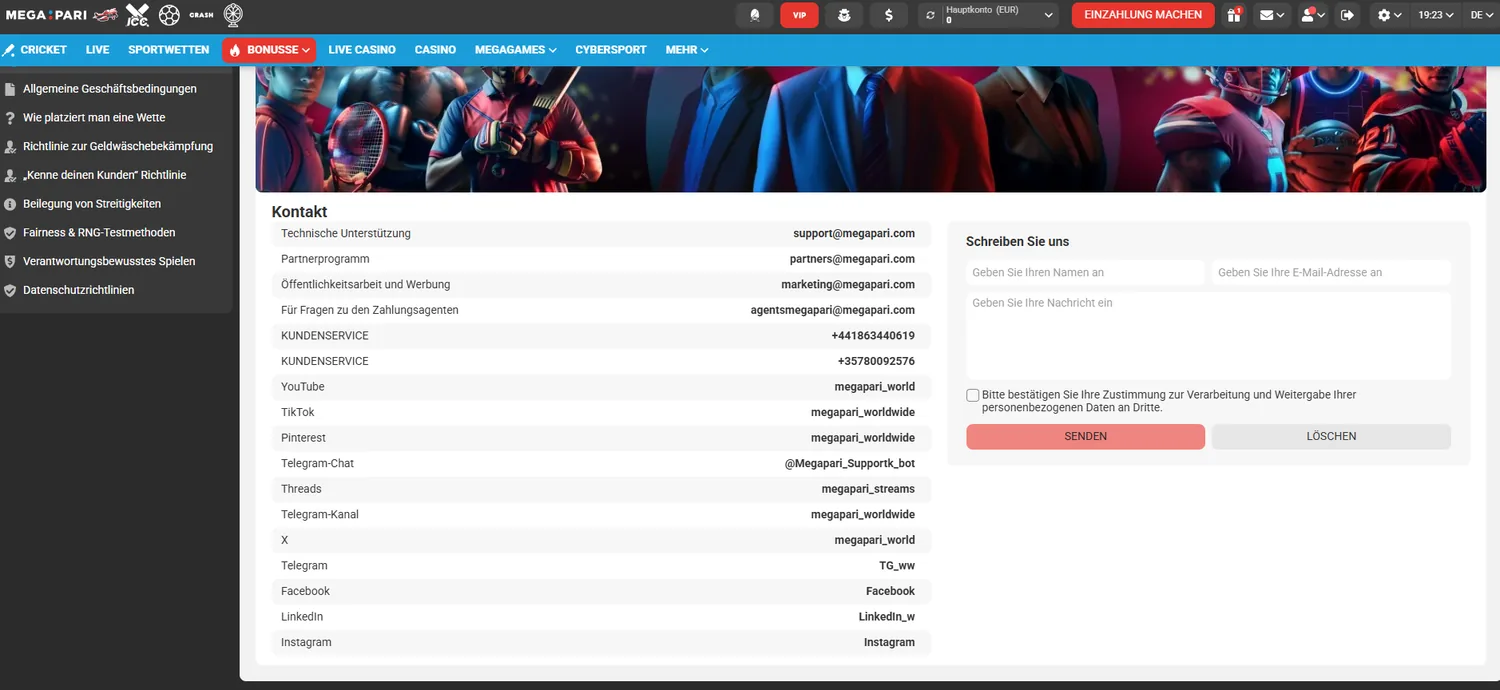1500x690 pixels.
Task: Focus the name input field
Action: (1085, 272)
